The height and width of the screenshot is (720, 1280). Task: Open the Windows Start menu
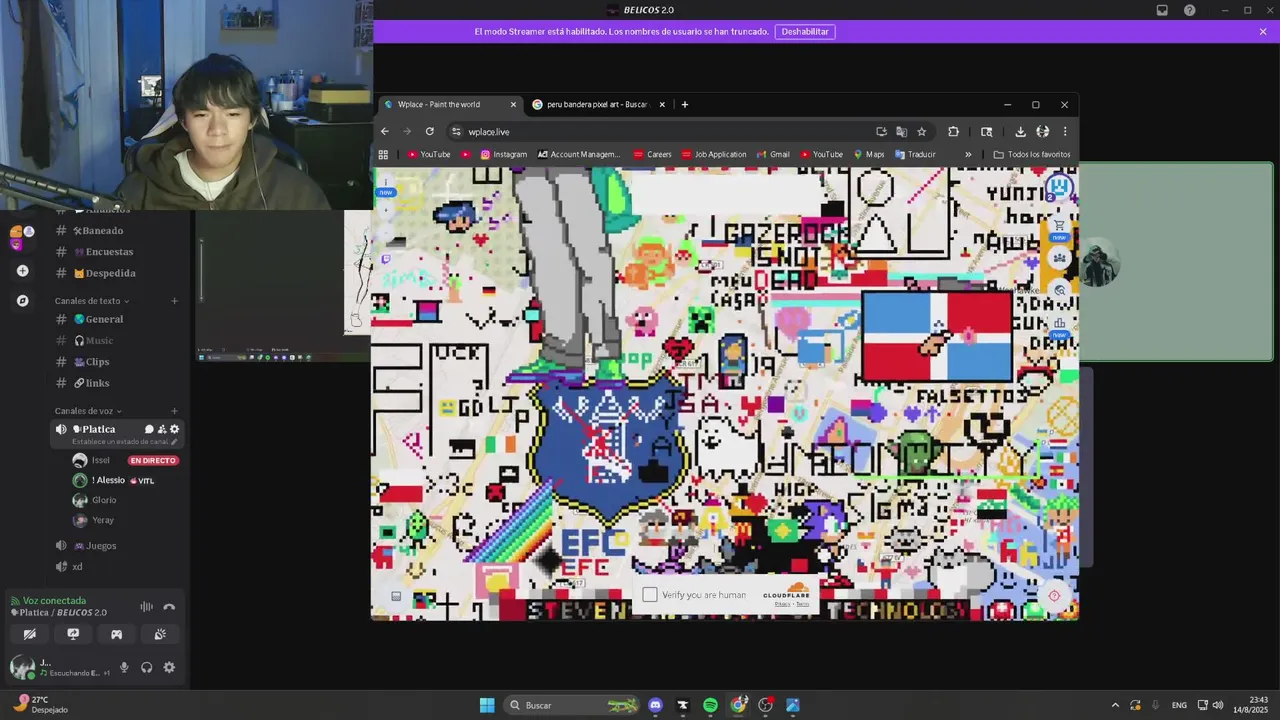coord(487,705)
